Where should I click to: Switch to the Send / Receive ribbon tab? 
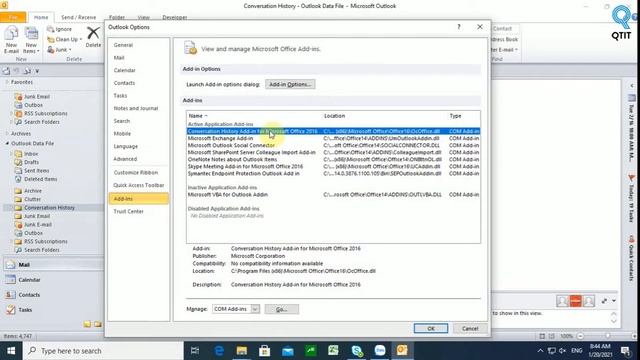[x=78, y=17]
